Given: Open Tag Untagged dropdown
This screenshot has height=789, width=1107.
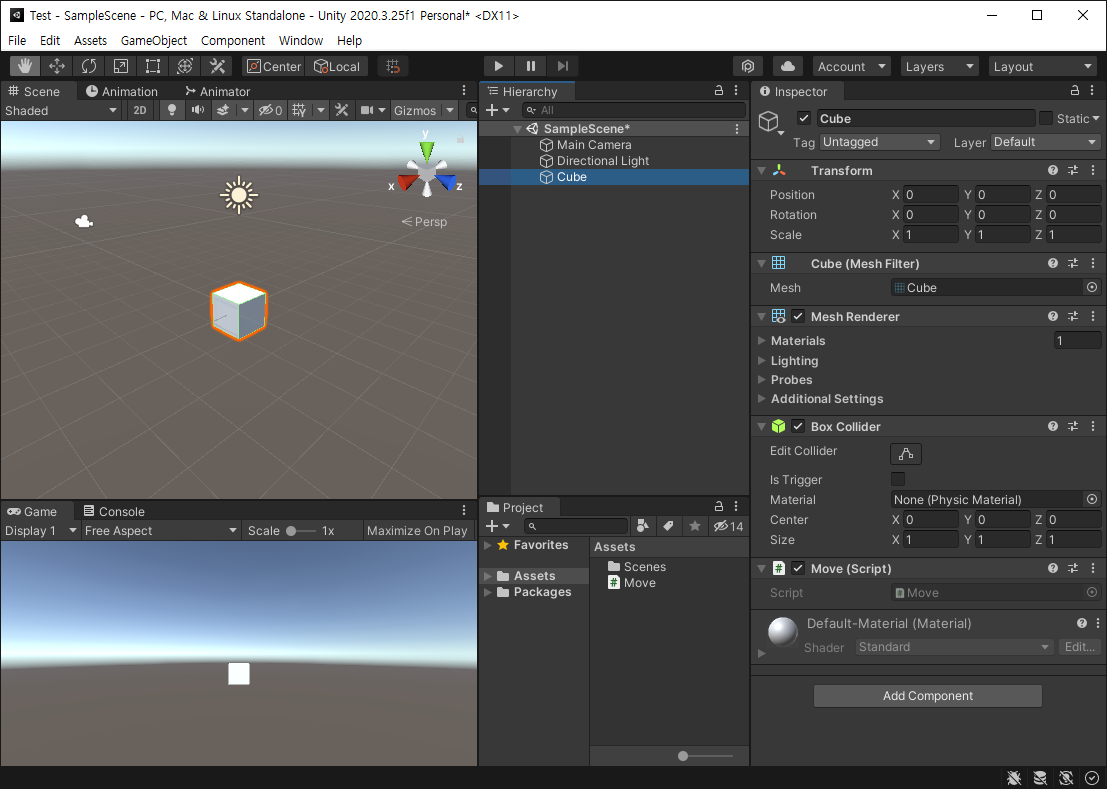Looking at the screenshot, I should pos(879,142).
